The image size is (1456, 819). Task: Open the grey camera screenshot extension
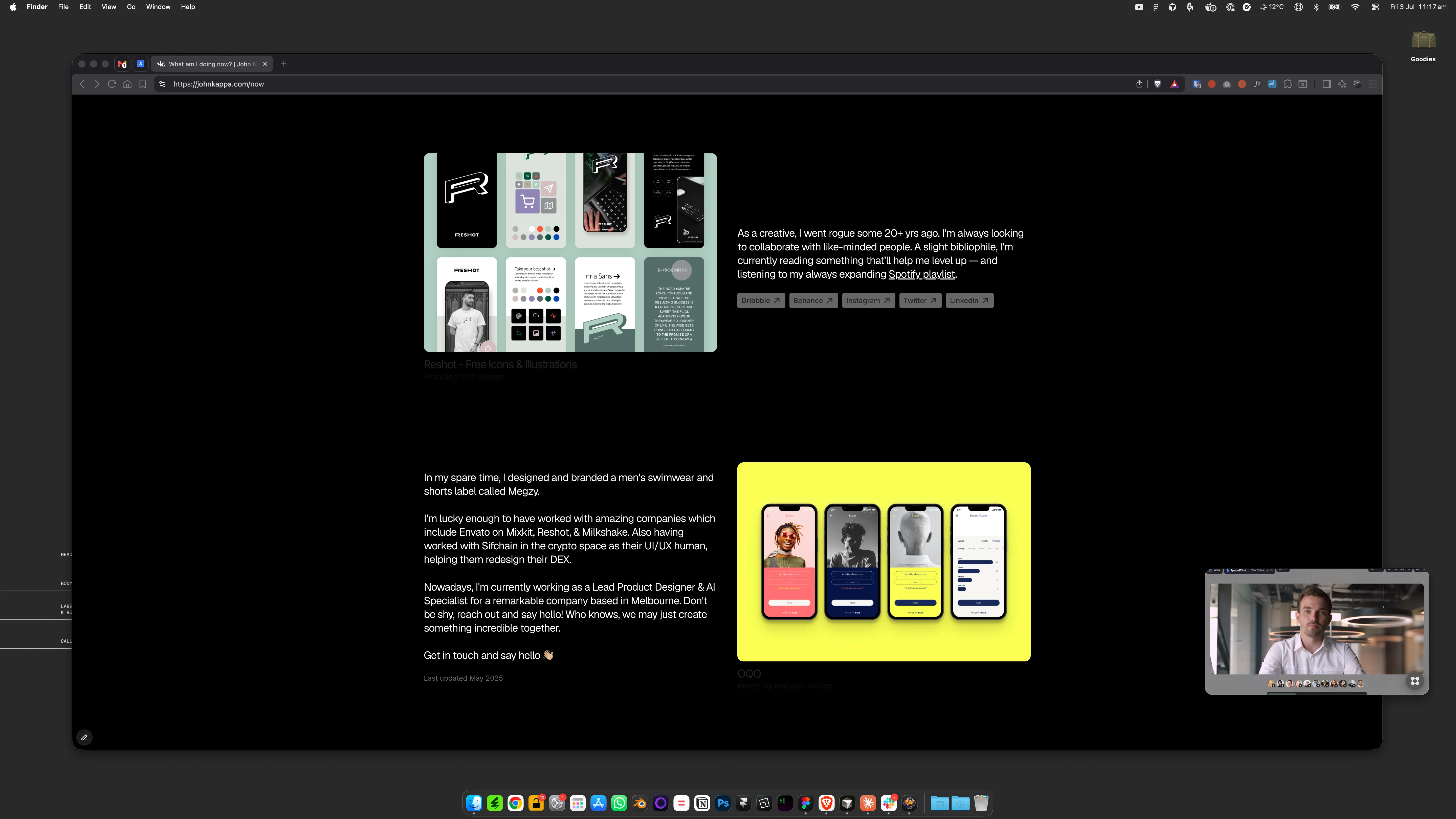click(x=1226, y=84)
